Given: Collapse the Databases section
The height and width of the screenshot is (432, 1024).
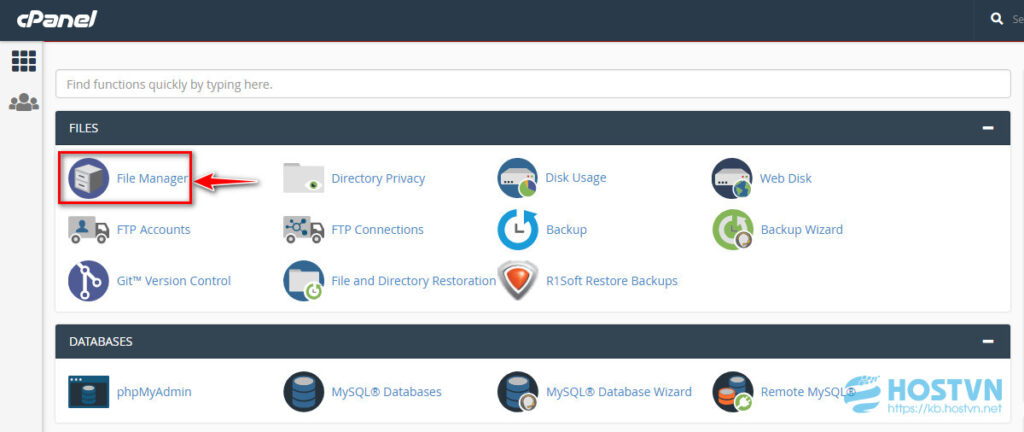Looking at the screenshot, I should (988, 341).
